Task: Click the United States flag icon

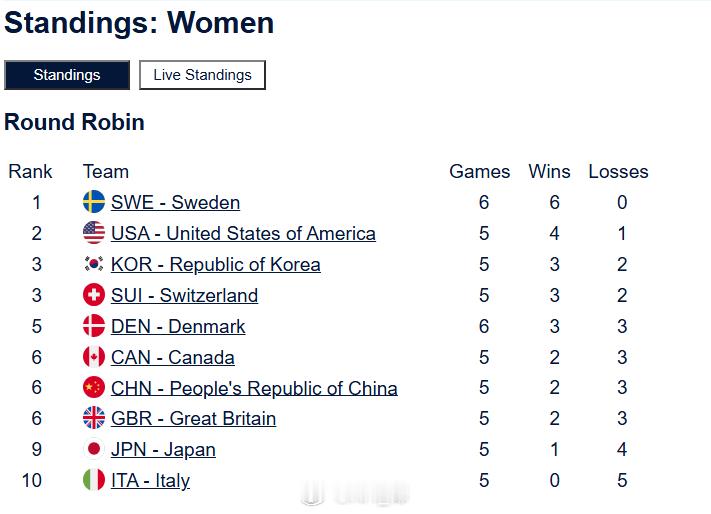Action: (94, 233)
